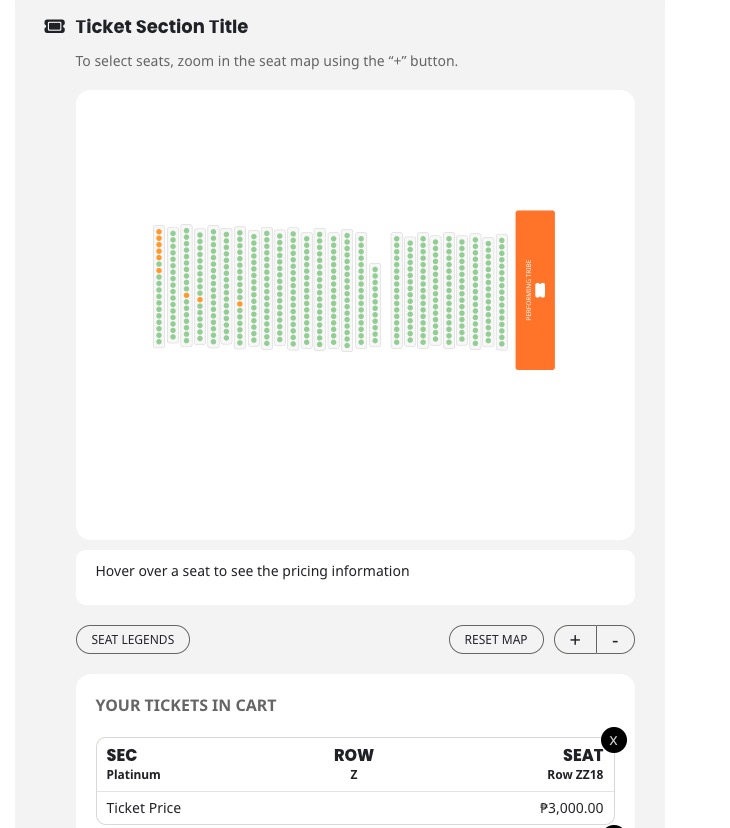Select the orange Performing Tribe stage block

(535, 290)
